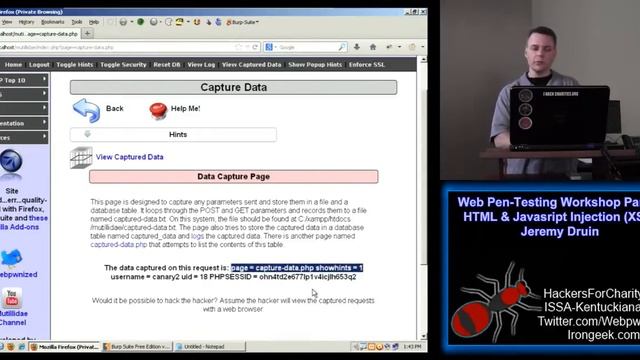Open the History menu
640x360 pixels.
tap(26, 22)
